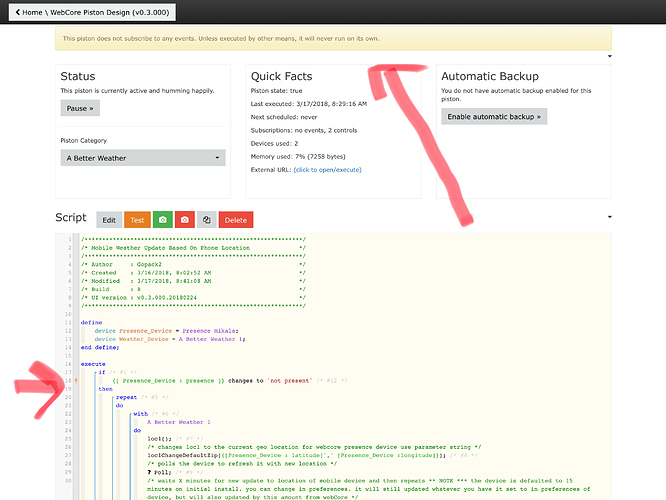666x500 pixels.
Task: Enable automatic backup for this piston
Action: coord(494,116)
